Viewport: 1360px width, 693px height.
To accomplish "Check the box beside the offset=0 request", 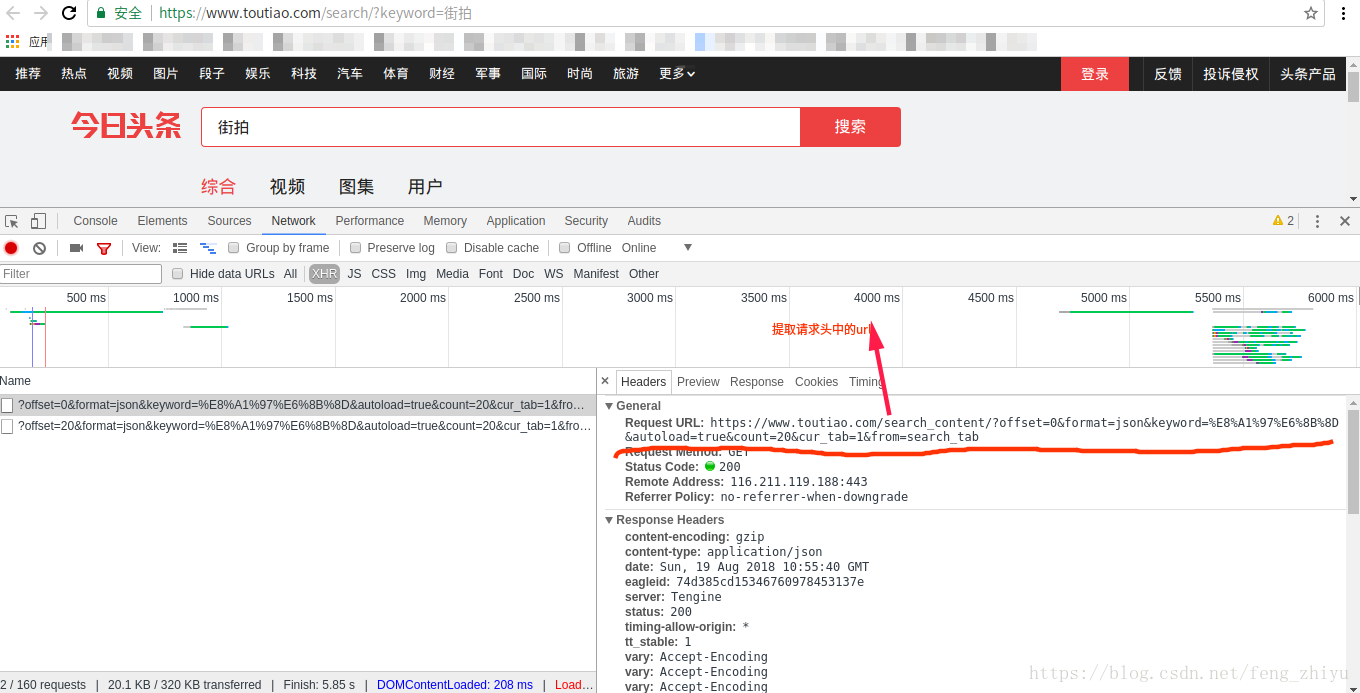I will coord(7,405).
